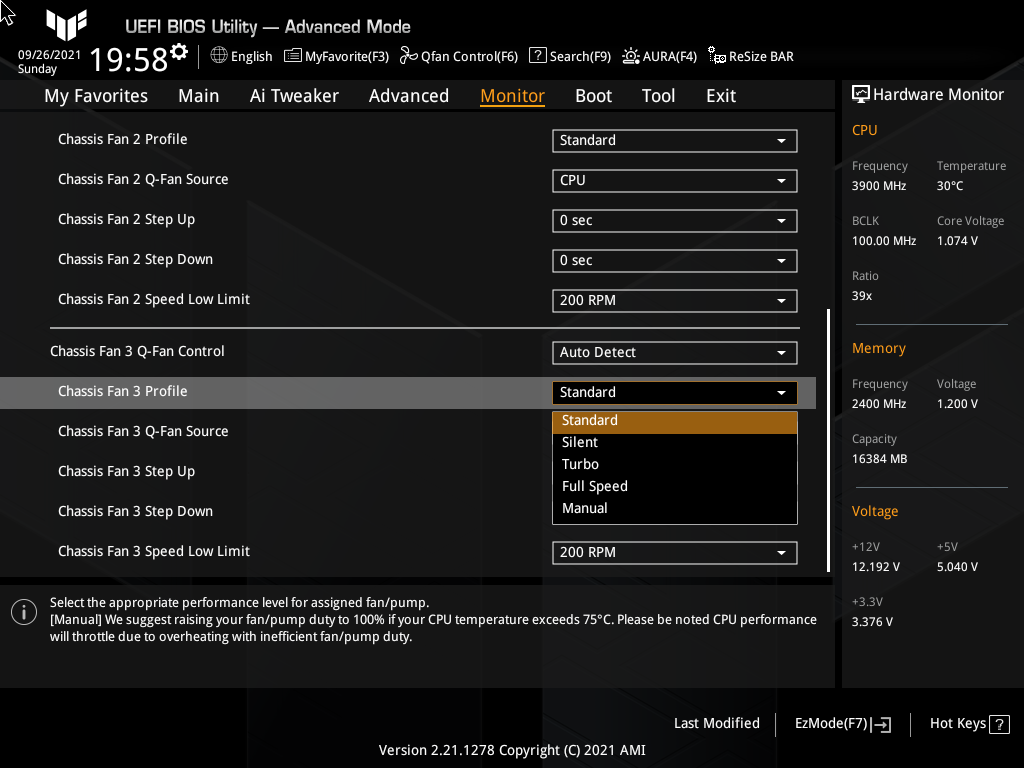The width and height of the screenshot is (1024, 768).
Task: Click the English language globe icon
Action: [x=219, y=56]
